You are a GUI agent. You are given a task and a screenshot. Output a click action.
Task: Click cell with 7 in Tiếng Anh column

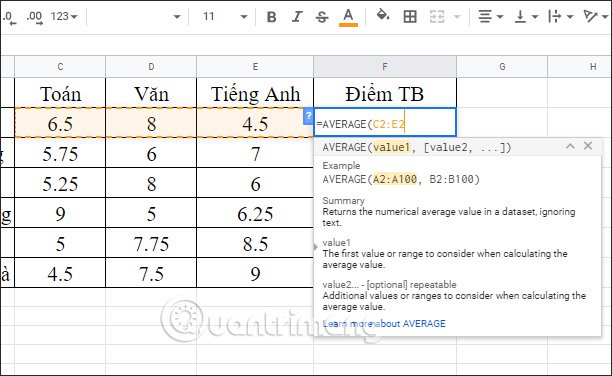[x=255, y=153]
